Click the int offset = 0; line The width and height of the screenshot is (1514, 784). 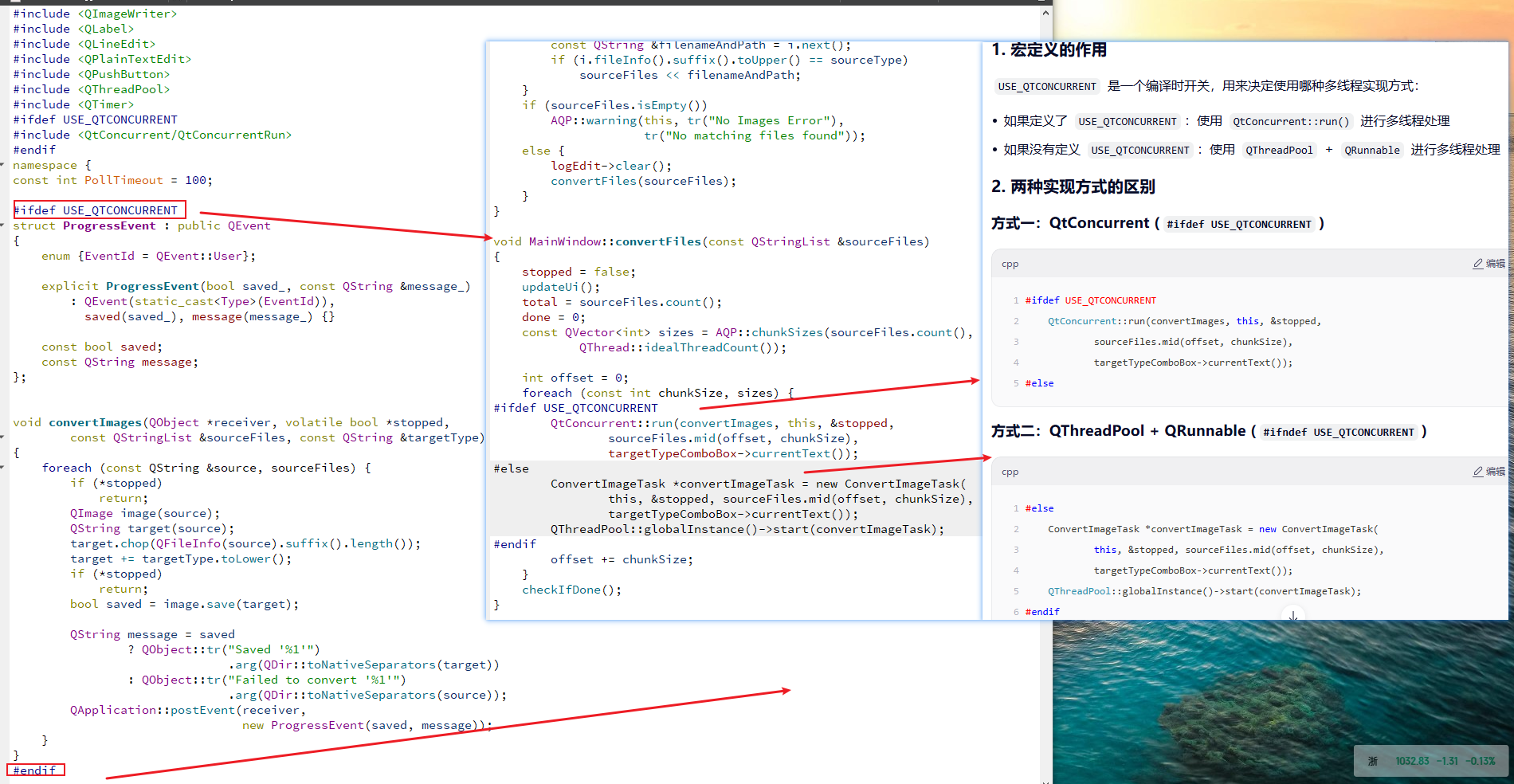[x=575, y=378]
